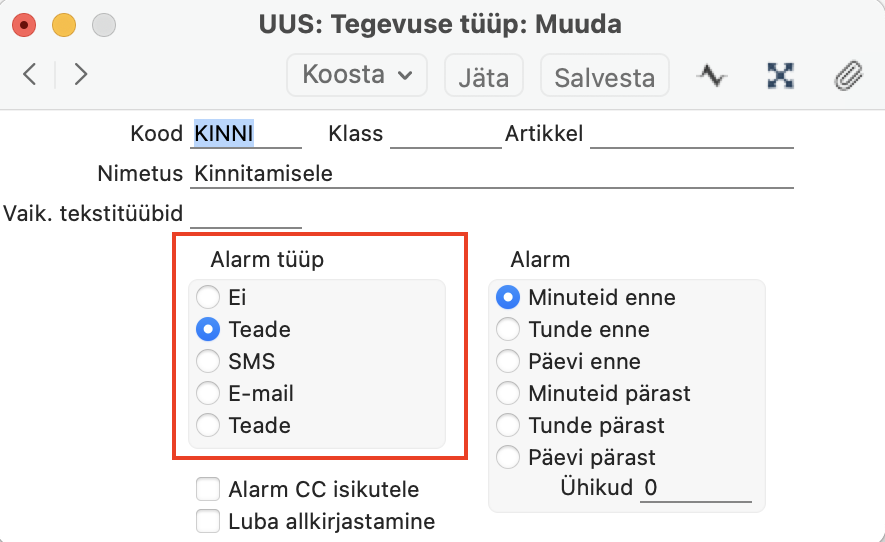
Task: Click the four-arrow expand window icon
Action: point(781,75)
